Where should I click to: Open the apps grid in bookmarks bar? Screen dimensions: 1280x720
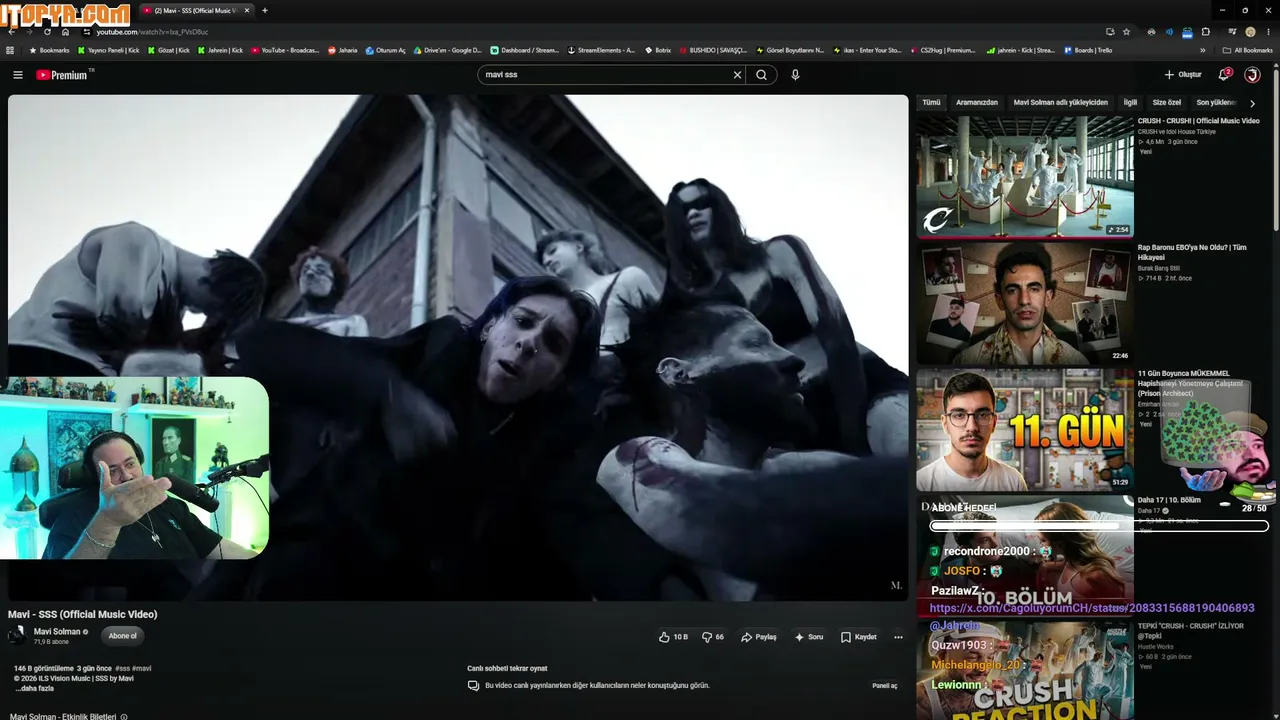tap(10, 50)
